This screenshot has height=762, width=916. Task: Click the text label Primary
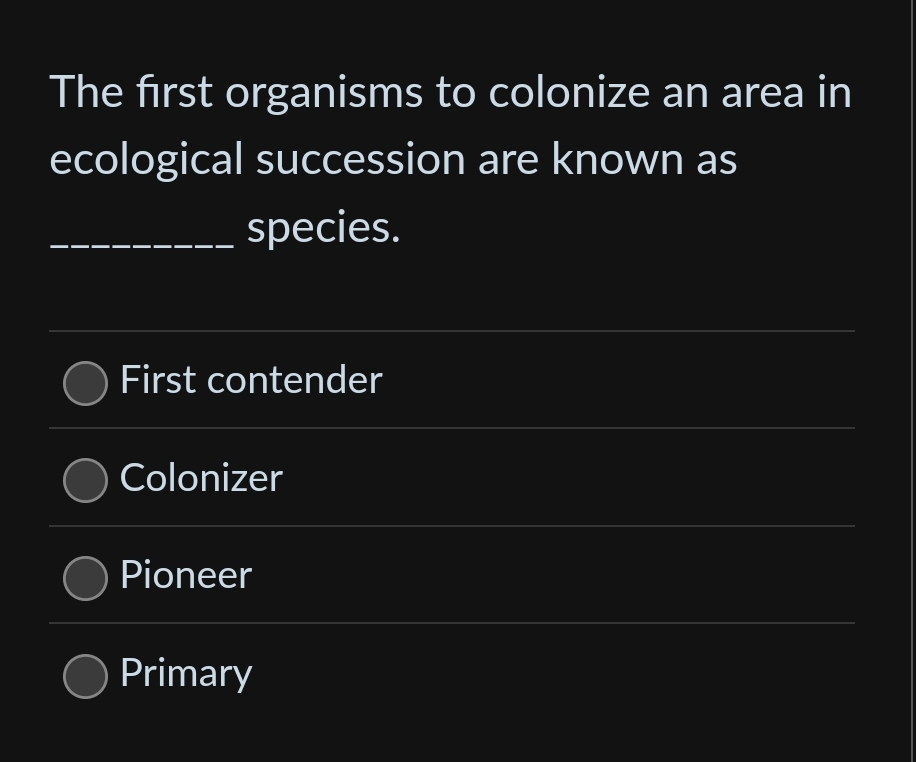(186, 673)
